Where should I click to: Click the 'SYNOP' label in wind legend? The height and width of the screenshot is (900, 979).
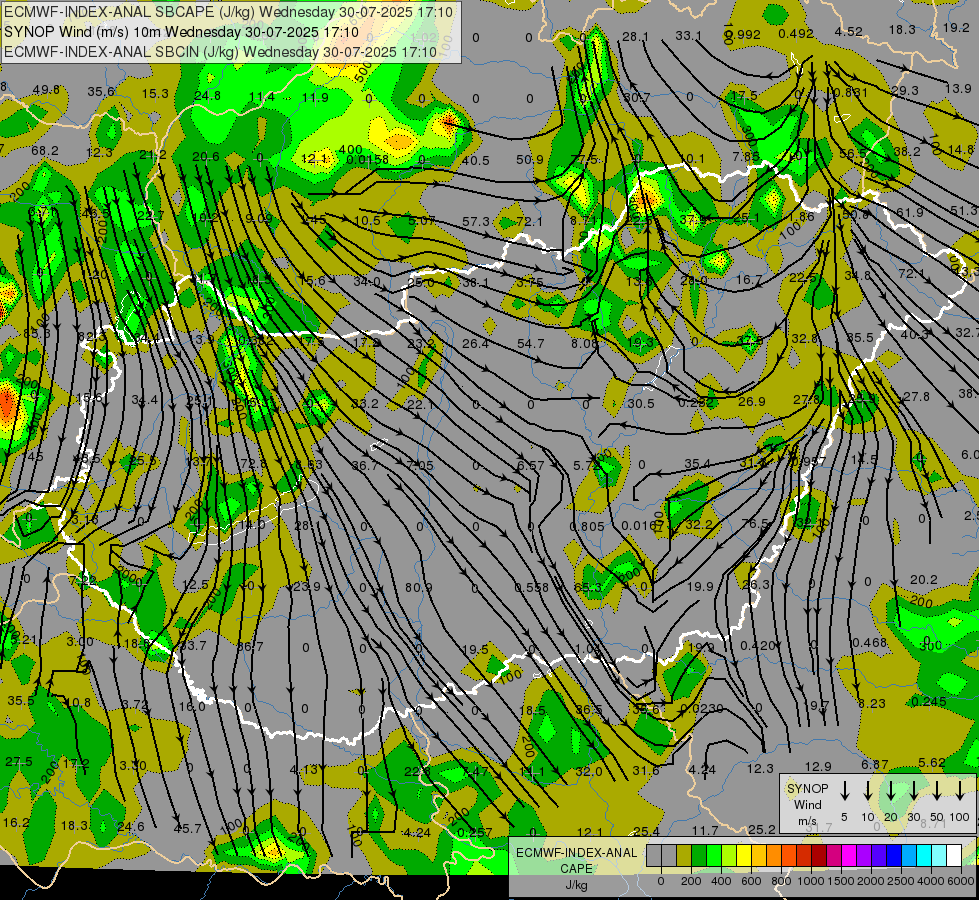[x=807, y=789]
